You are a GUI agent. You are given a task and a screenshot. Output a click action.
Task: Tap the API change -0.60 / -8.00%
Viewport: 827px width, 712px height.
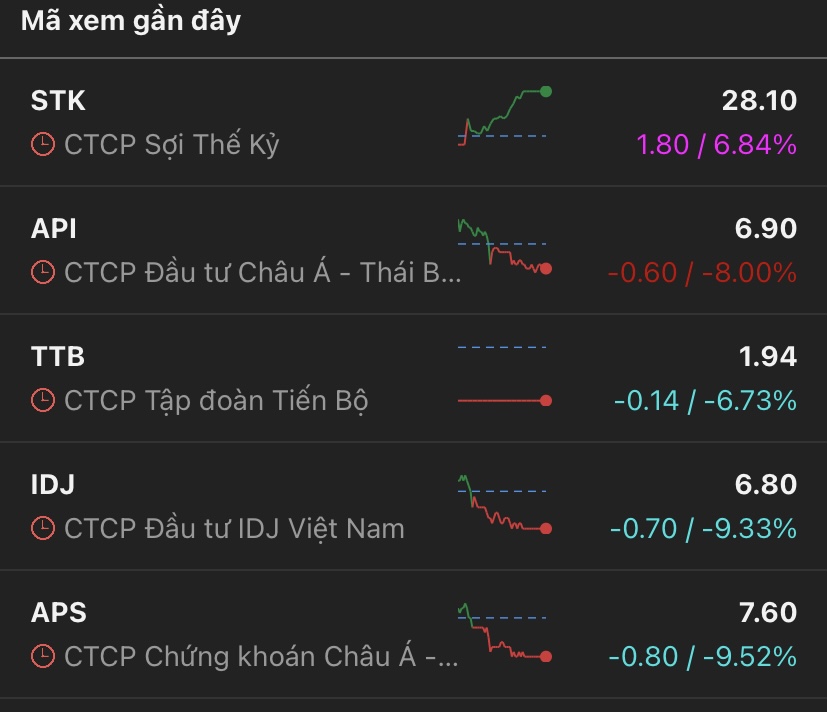702,272
